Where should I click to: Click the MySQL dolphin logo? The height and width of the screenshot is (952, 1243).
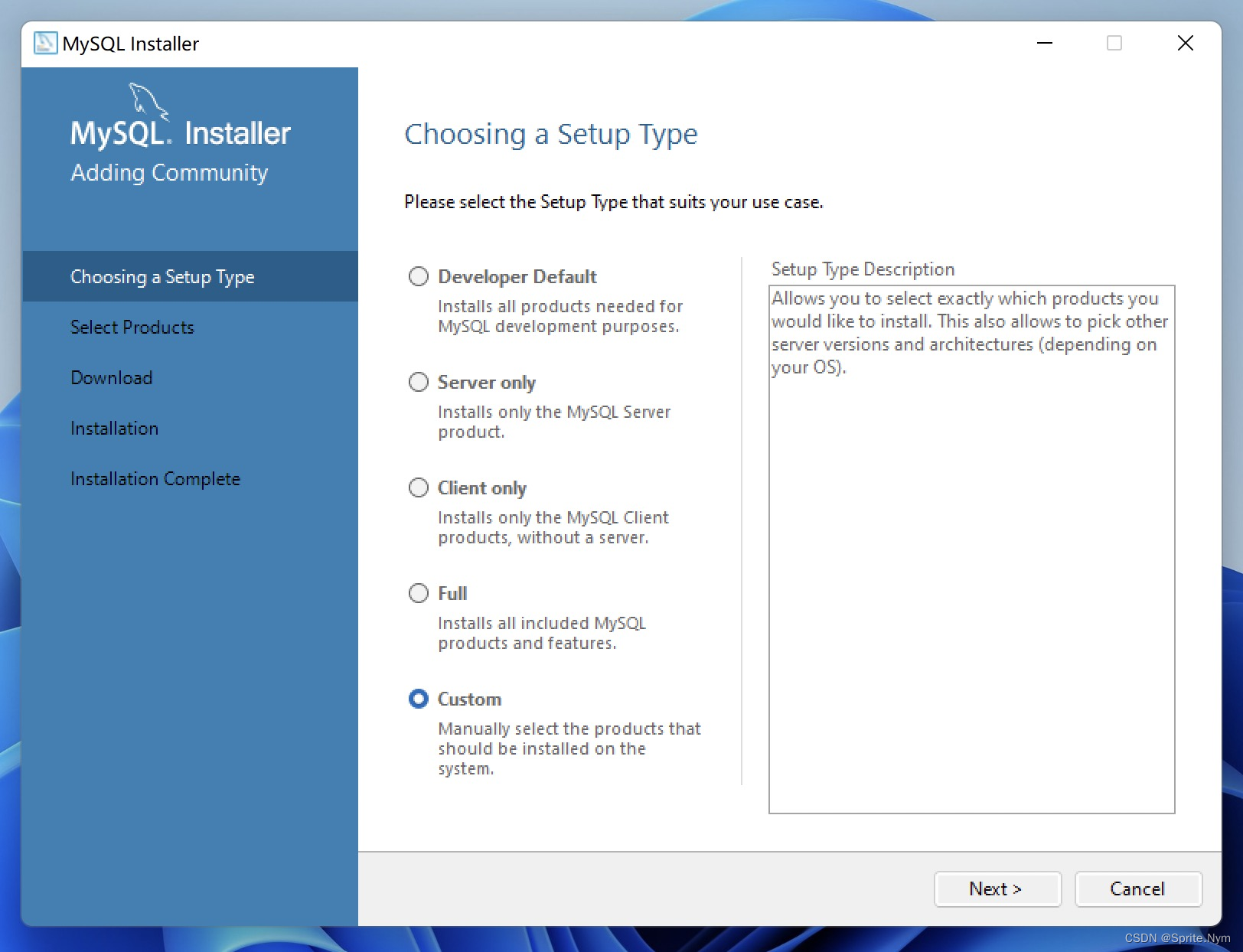(148, 103)
